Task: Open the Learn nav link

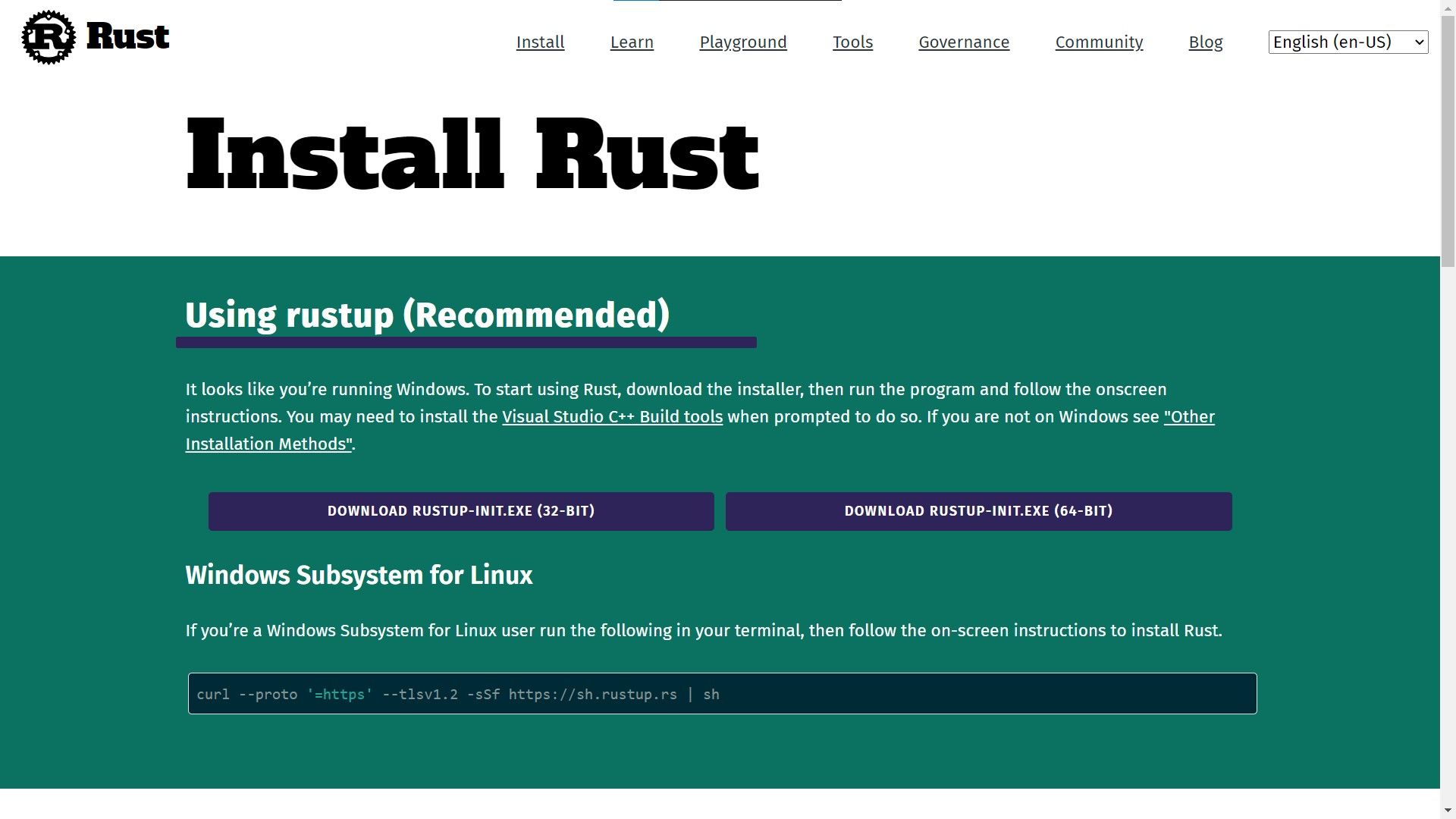Action: tap(632, 42)
